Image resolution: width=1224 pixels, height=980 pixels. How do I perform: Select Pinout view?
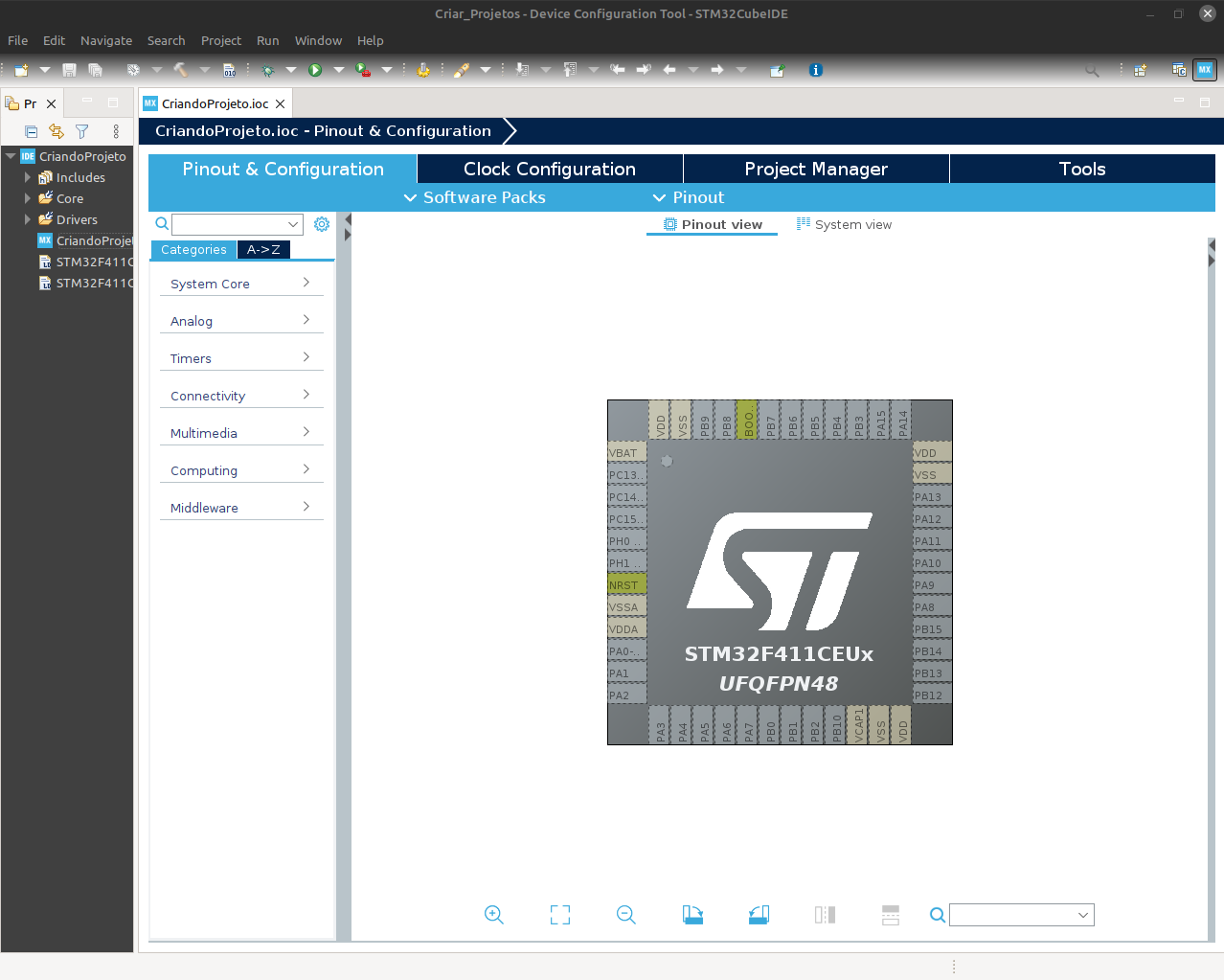tap(713, 224)
